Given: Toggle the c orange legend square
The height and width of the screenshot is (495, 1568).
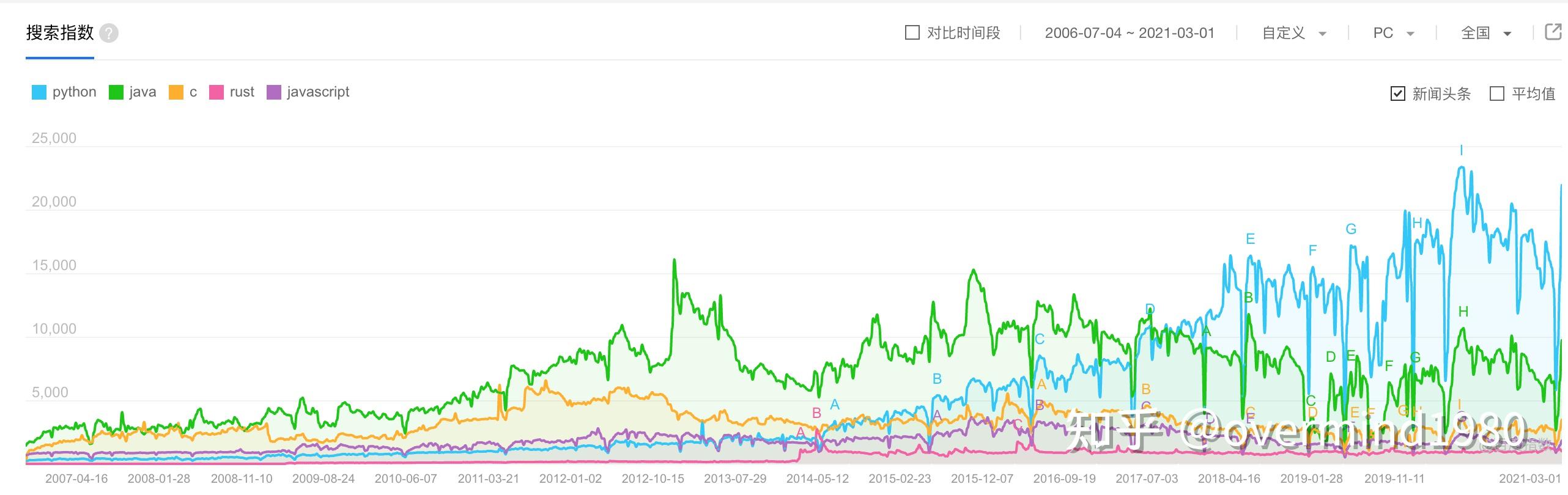Looking at the screenshot, I should coord(176,92).
